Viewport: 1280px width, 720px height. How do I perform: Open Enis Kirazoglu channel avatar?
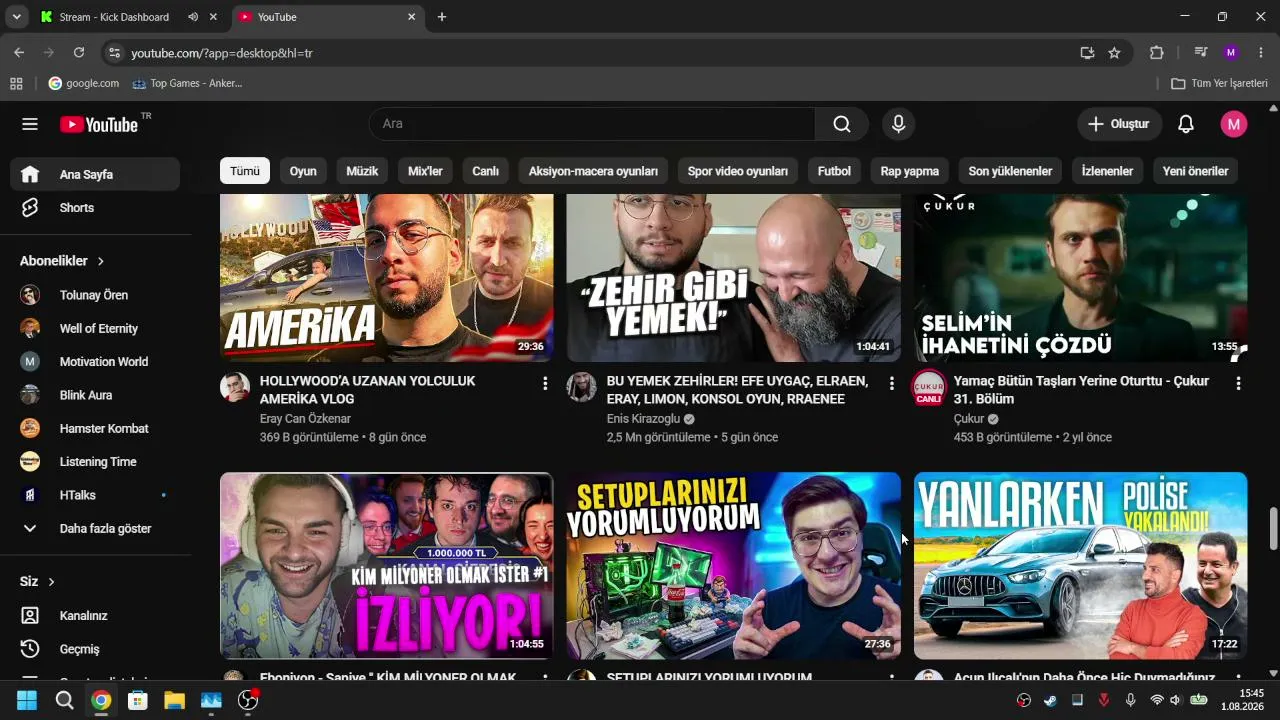(x=582, y=387)
